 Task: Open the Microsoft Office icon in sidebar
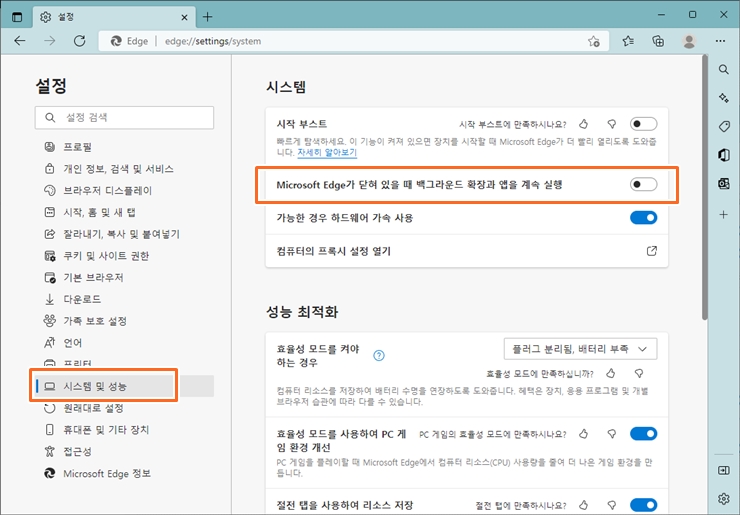click(x=723, y=155)
